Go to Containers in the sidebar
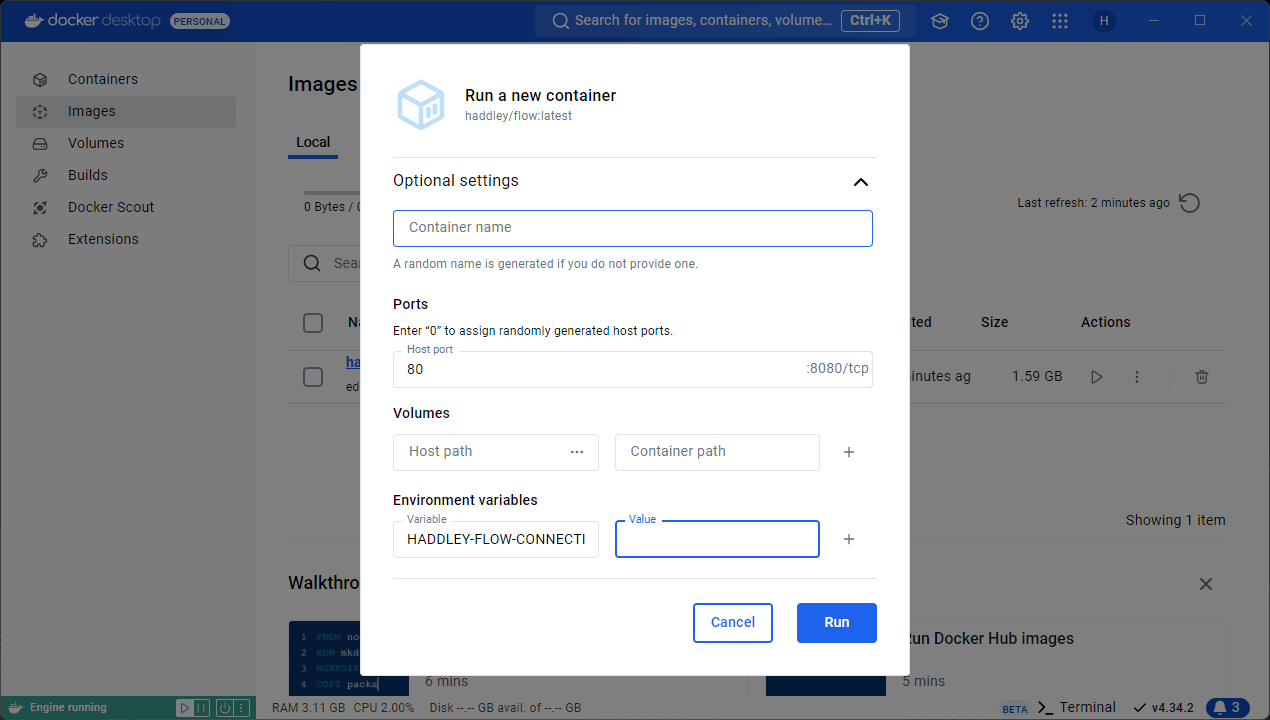The height and width of the screenshot is (720, 1270). [x=102, y=79]
